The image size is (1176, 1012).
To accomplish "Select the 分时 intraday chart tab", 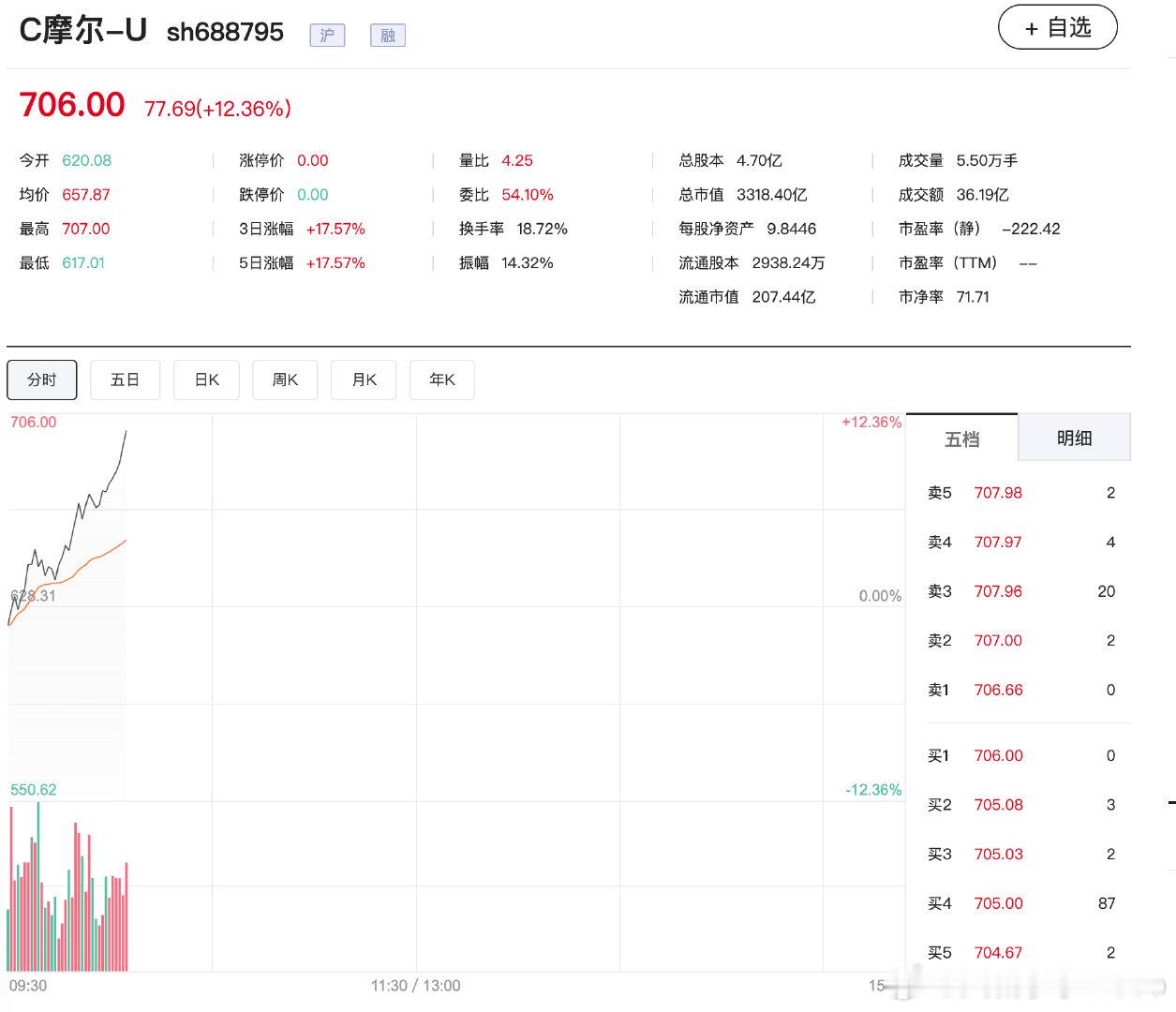I will 41,379.
